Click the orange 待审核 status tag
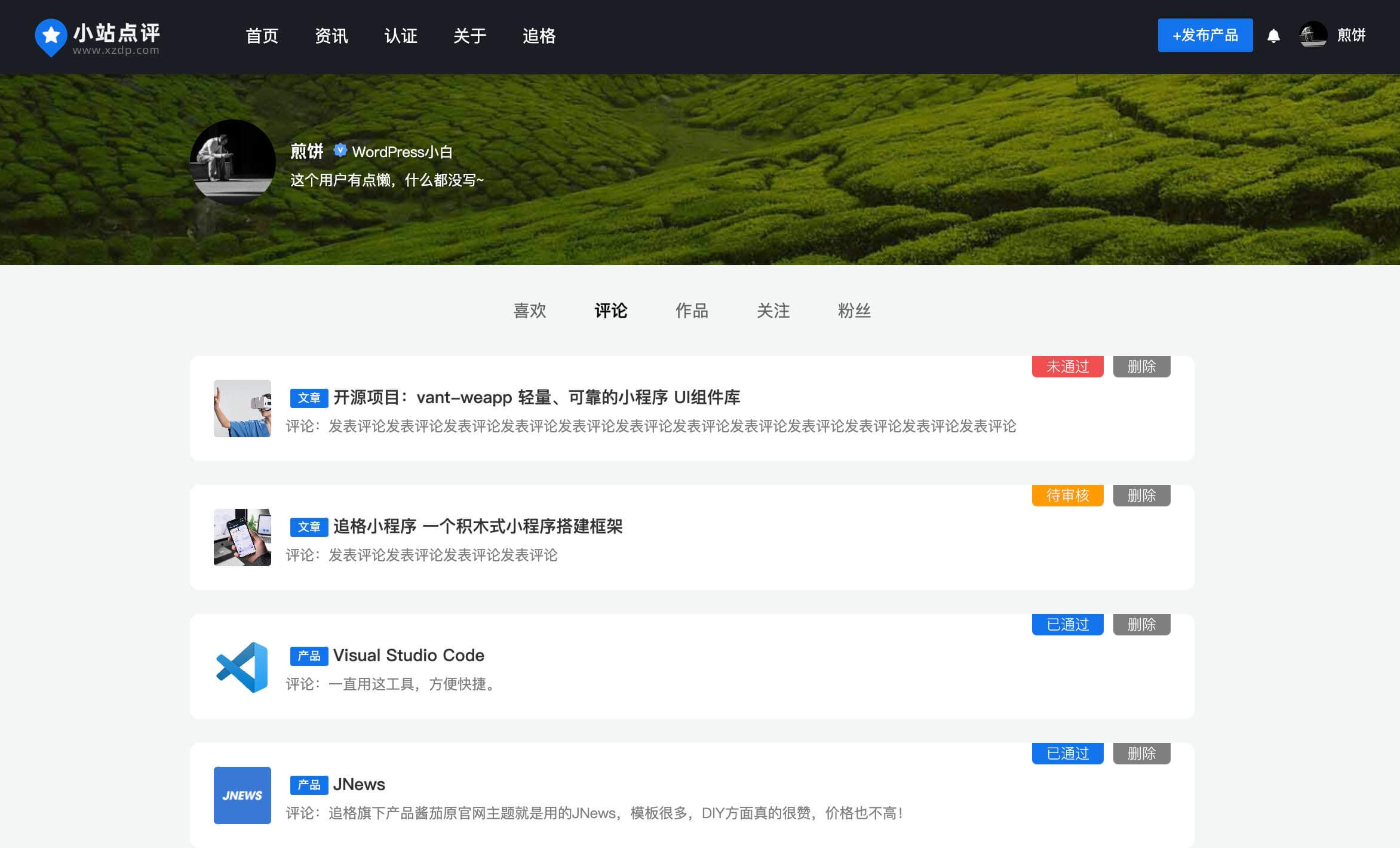This screenshot has height=848, width=1400. (x=1068, y=495)
